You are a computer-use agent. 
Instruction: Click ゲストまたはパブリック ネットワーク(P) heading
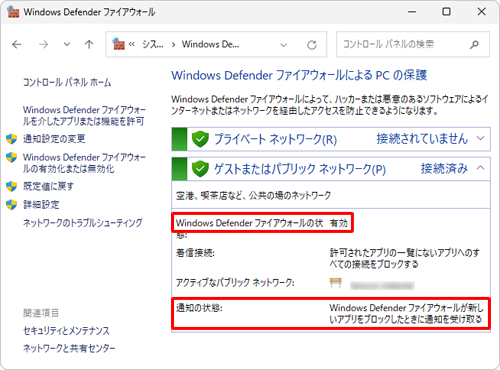point(300,169)
